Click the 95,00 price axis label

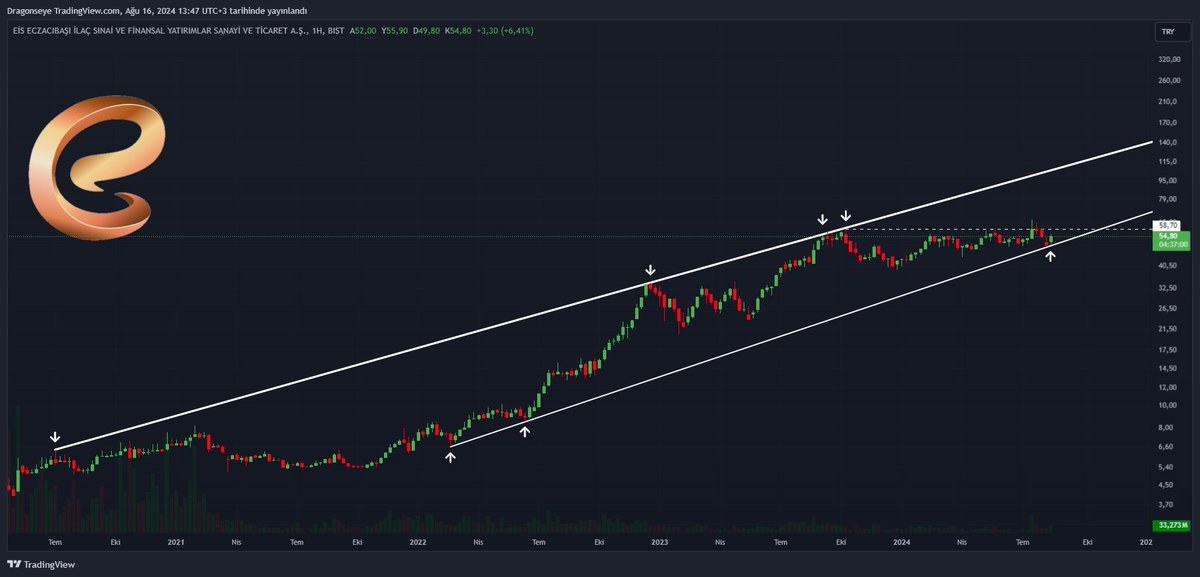(x=1167, y=181)
